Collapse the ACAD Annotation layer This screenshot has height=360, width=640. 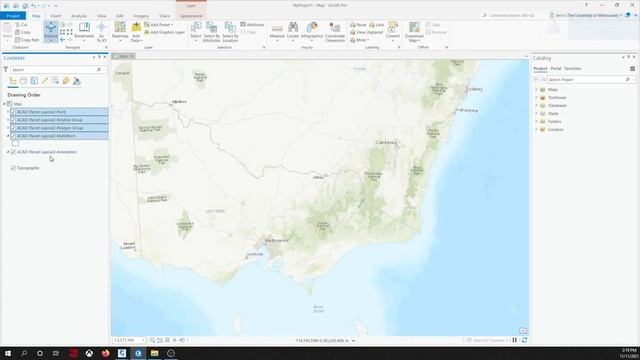(8, 152)
